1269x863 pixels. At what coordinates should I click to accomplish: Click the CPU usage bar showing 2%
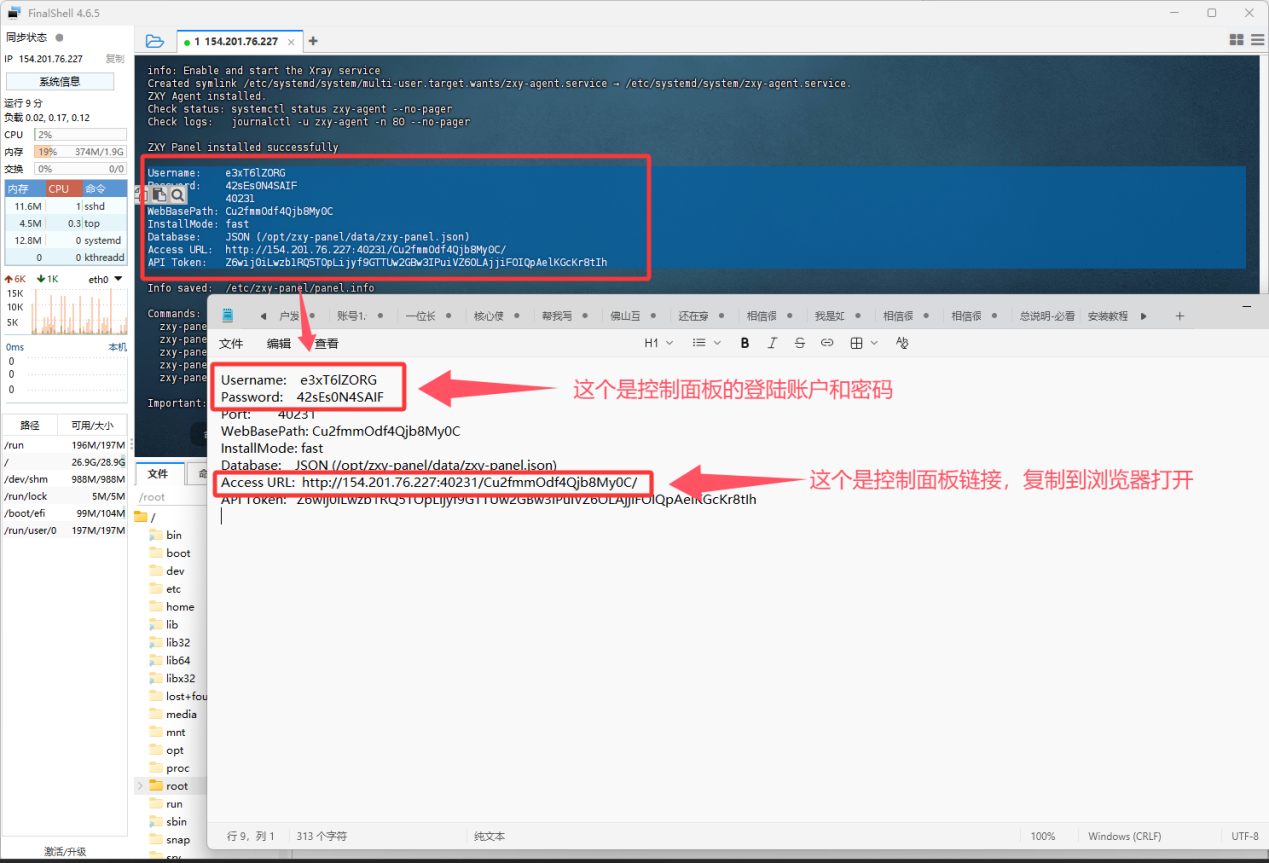click(80, 134)
